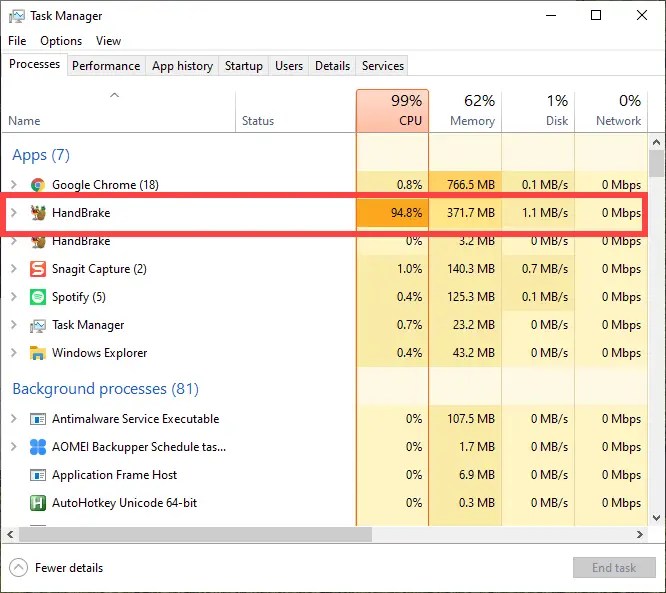Click the horizontal scrollbar thumb

195,534
